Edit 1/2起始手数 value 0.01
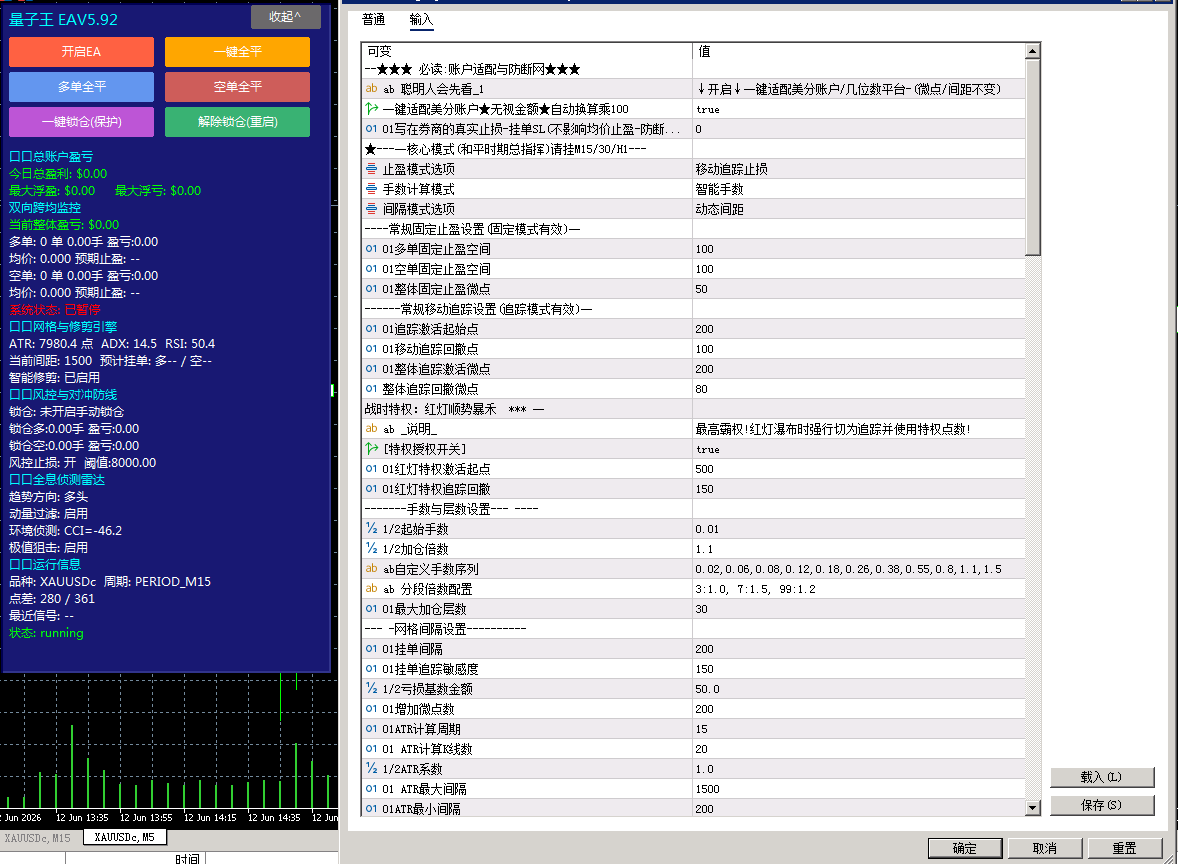1178x864 pixels. 859,529
